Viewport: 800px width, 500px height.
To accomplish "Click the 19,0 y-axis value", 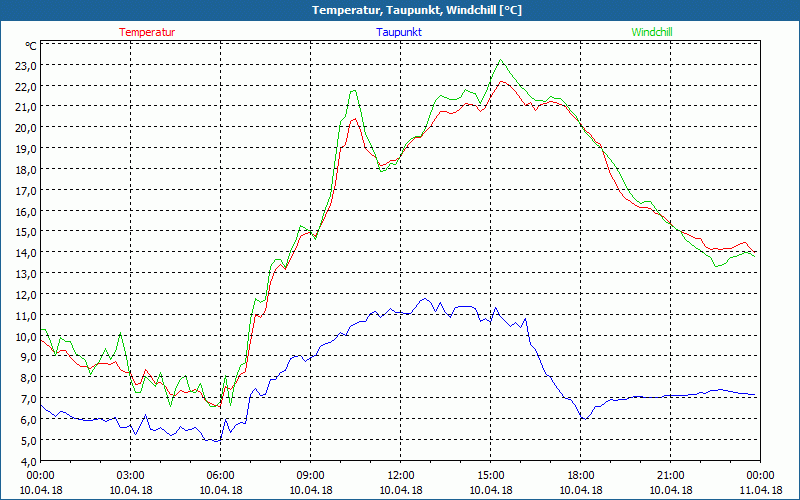I will coord(27,148).
